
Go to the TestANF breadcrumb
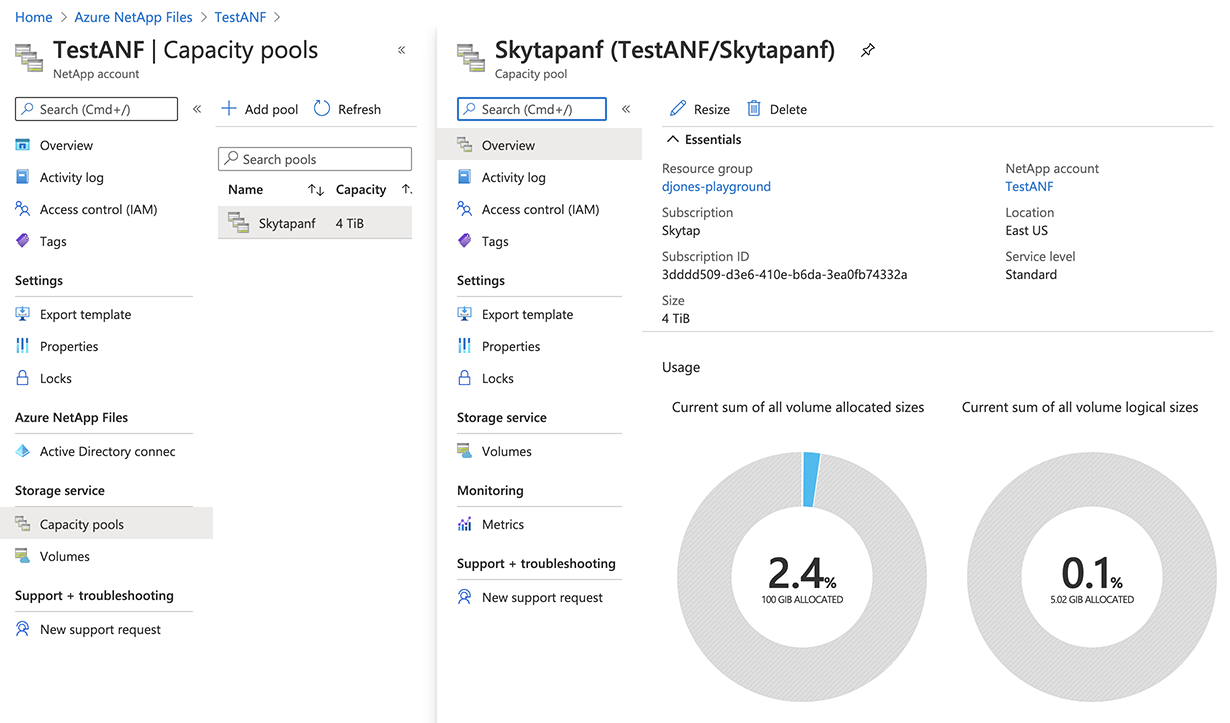tap(239, 17)
